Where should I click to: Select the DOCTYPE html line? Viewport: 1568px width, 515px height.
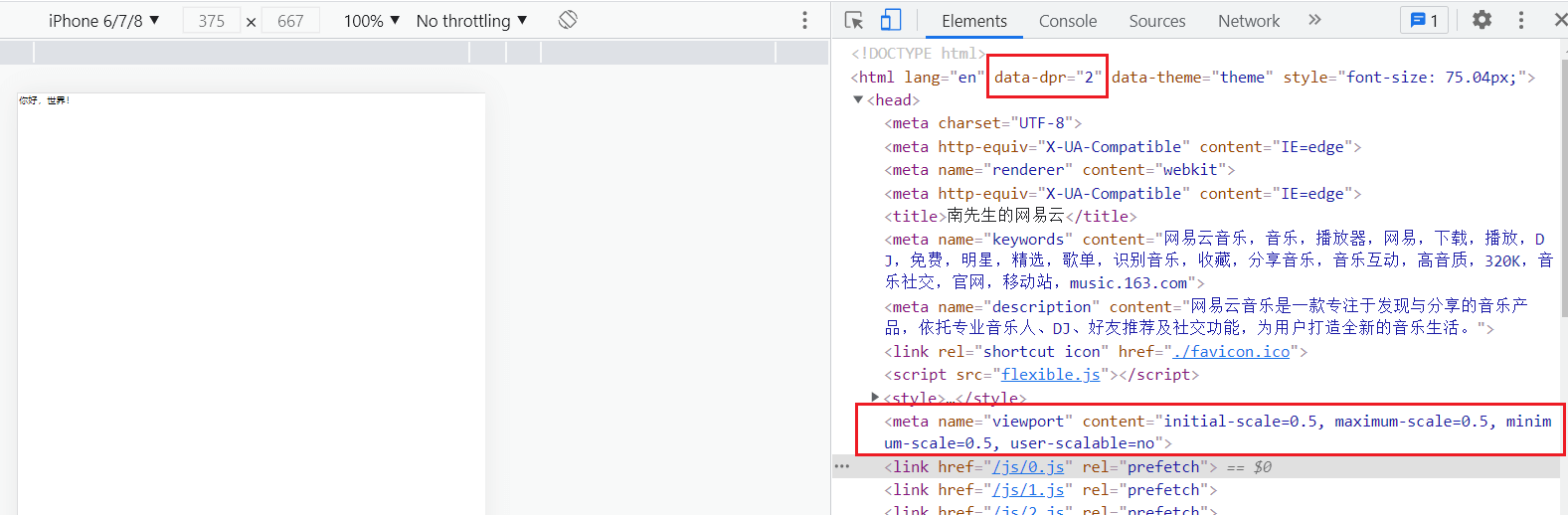(918, 54)
